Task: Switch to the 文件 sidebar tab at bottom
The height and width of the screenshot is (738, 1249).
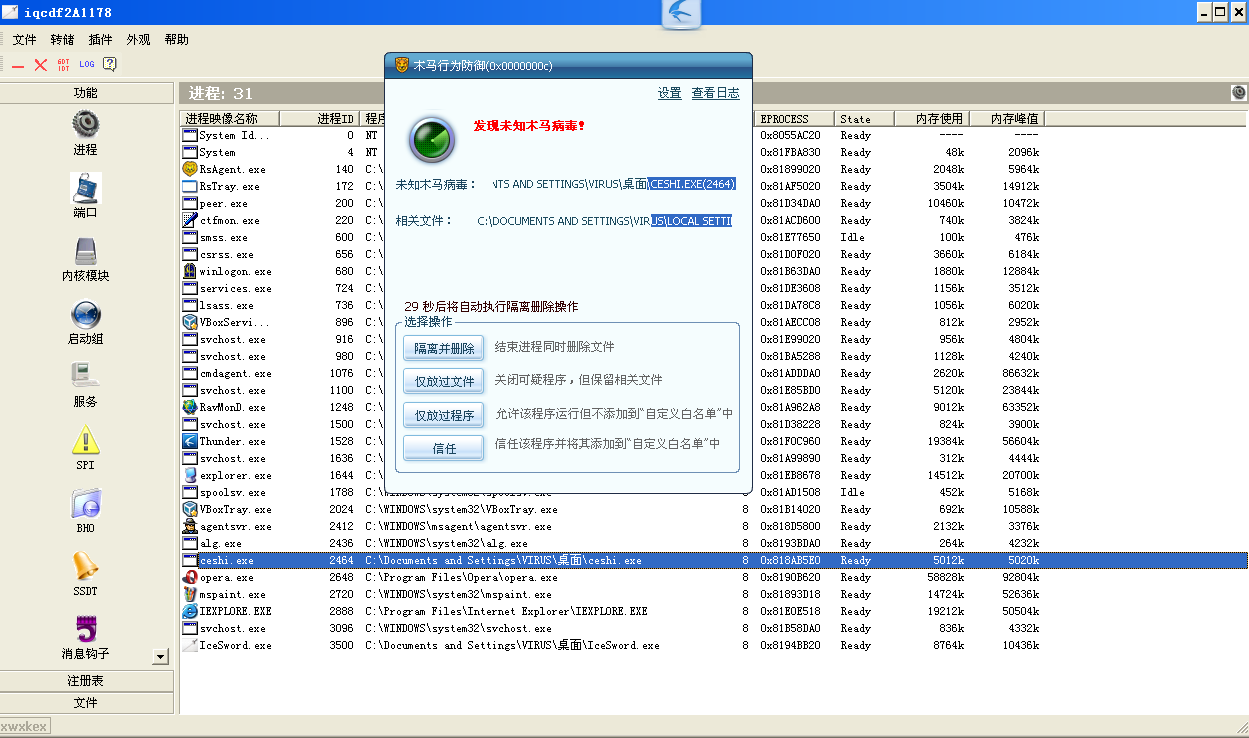Action: pyautogui.click(x=86, y=702)
